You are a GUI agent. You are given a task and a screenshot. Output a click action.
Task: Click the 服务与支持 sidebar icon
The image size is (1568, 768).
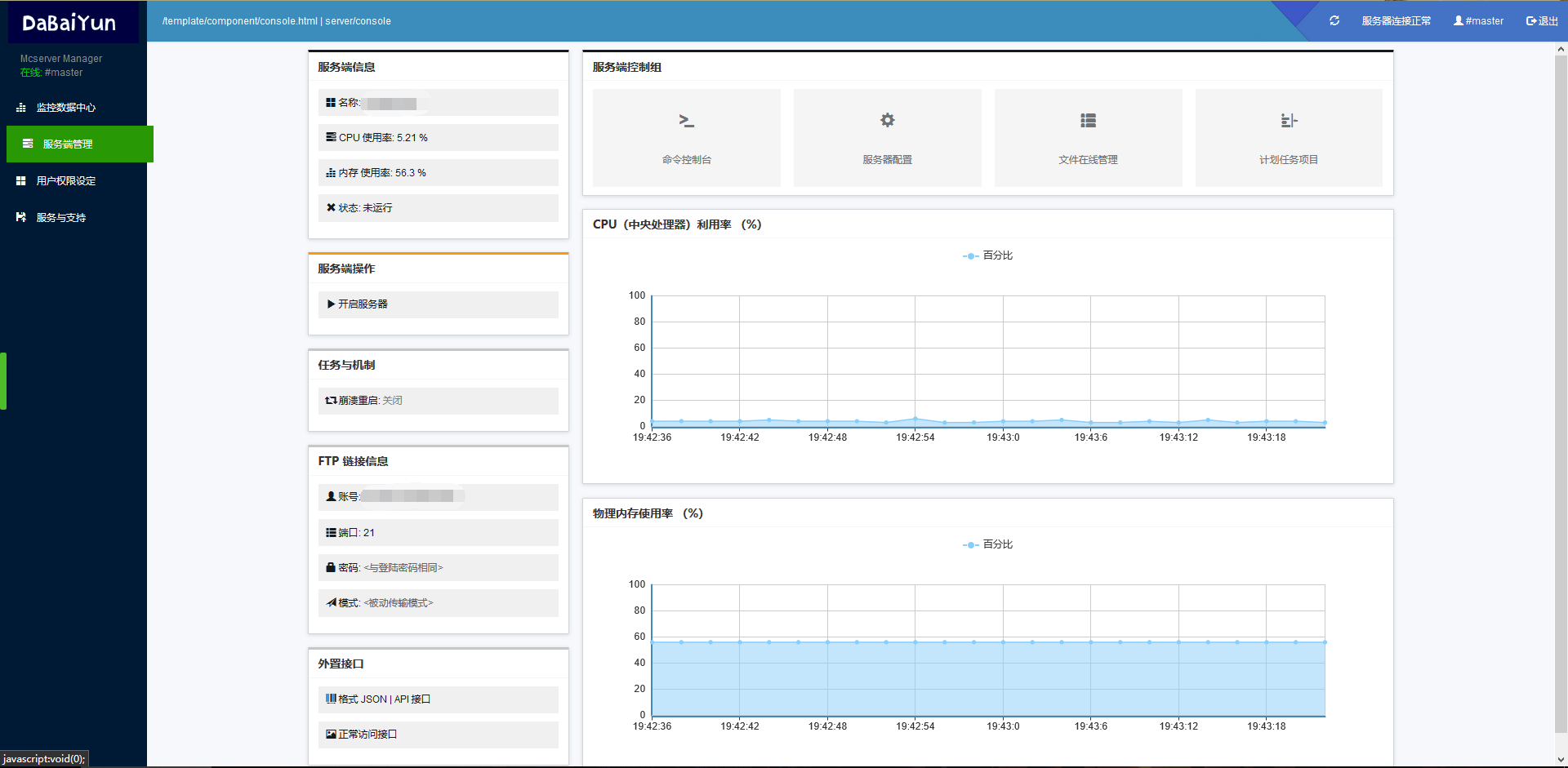pyautogui.click(x=21, y=218)
